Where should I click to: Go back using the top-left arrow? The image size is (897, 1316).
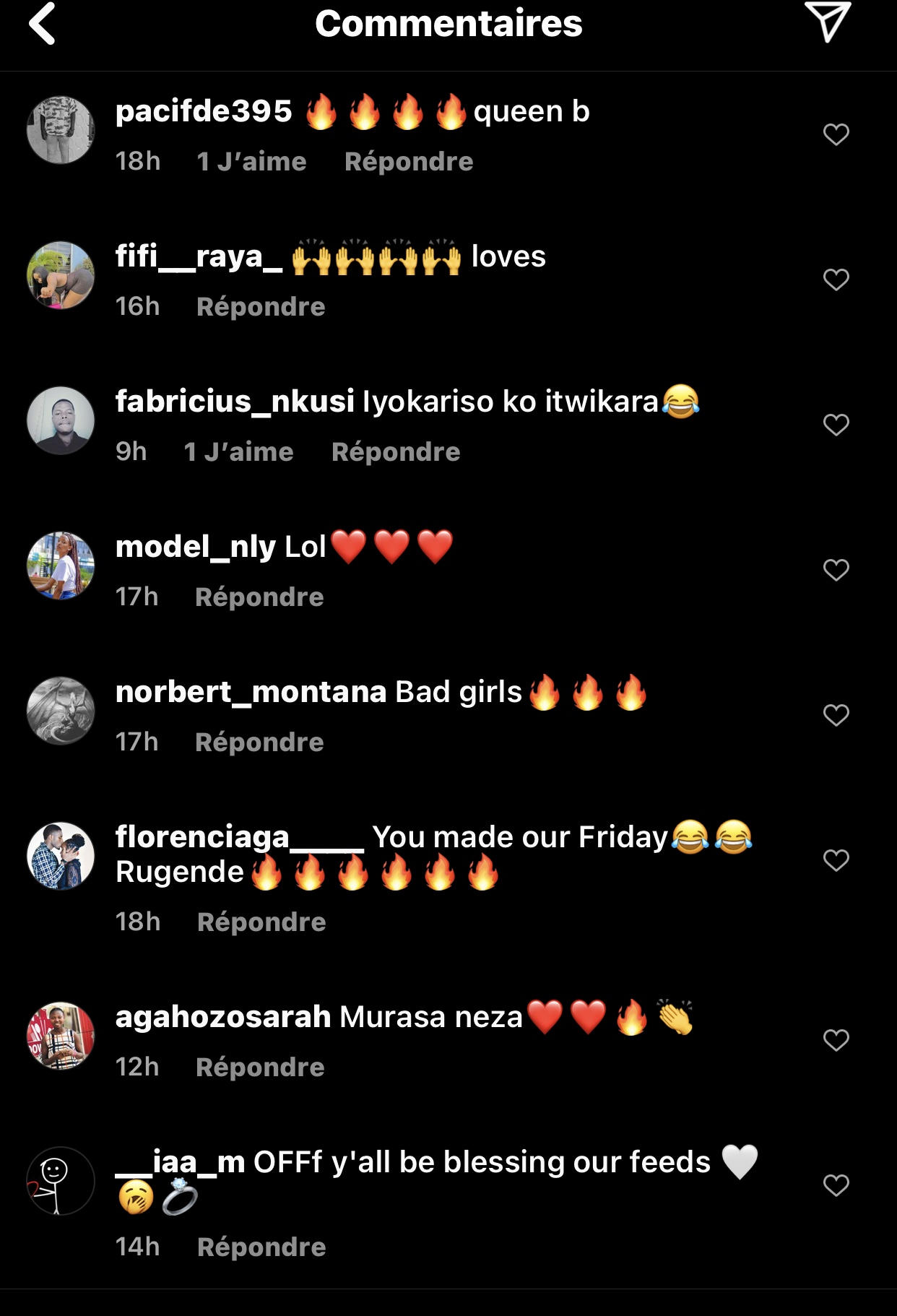point(42,24)
